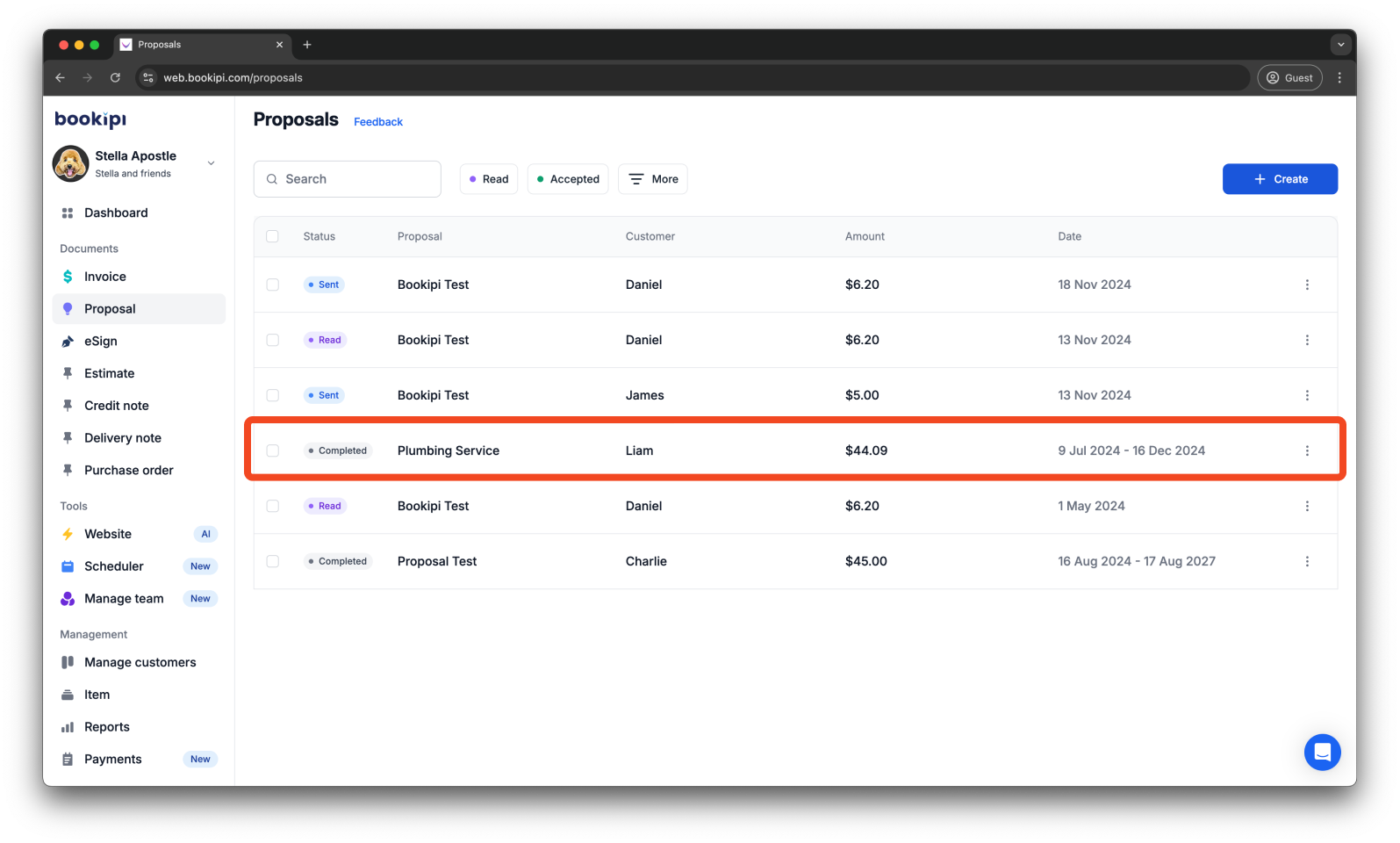Click the Search input field
The width and height of the screenshot is (1400, 843).
tap(348, 179)
